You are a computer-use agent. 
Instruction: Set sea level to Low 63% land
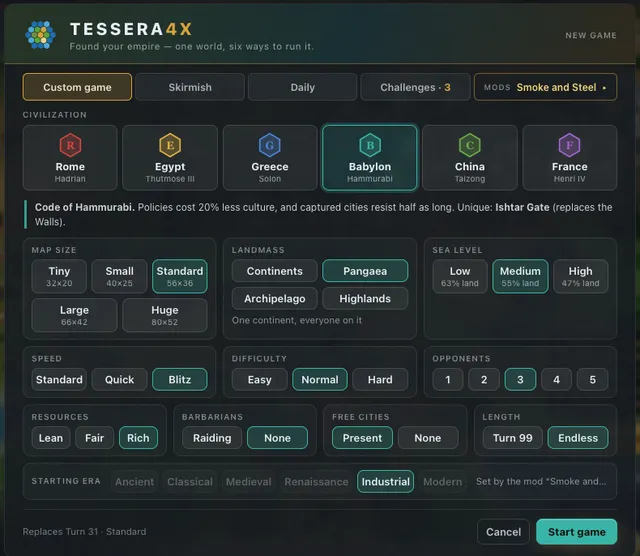pos(460,276)
